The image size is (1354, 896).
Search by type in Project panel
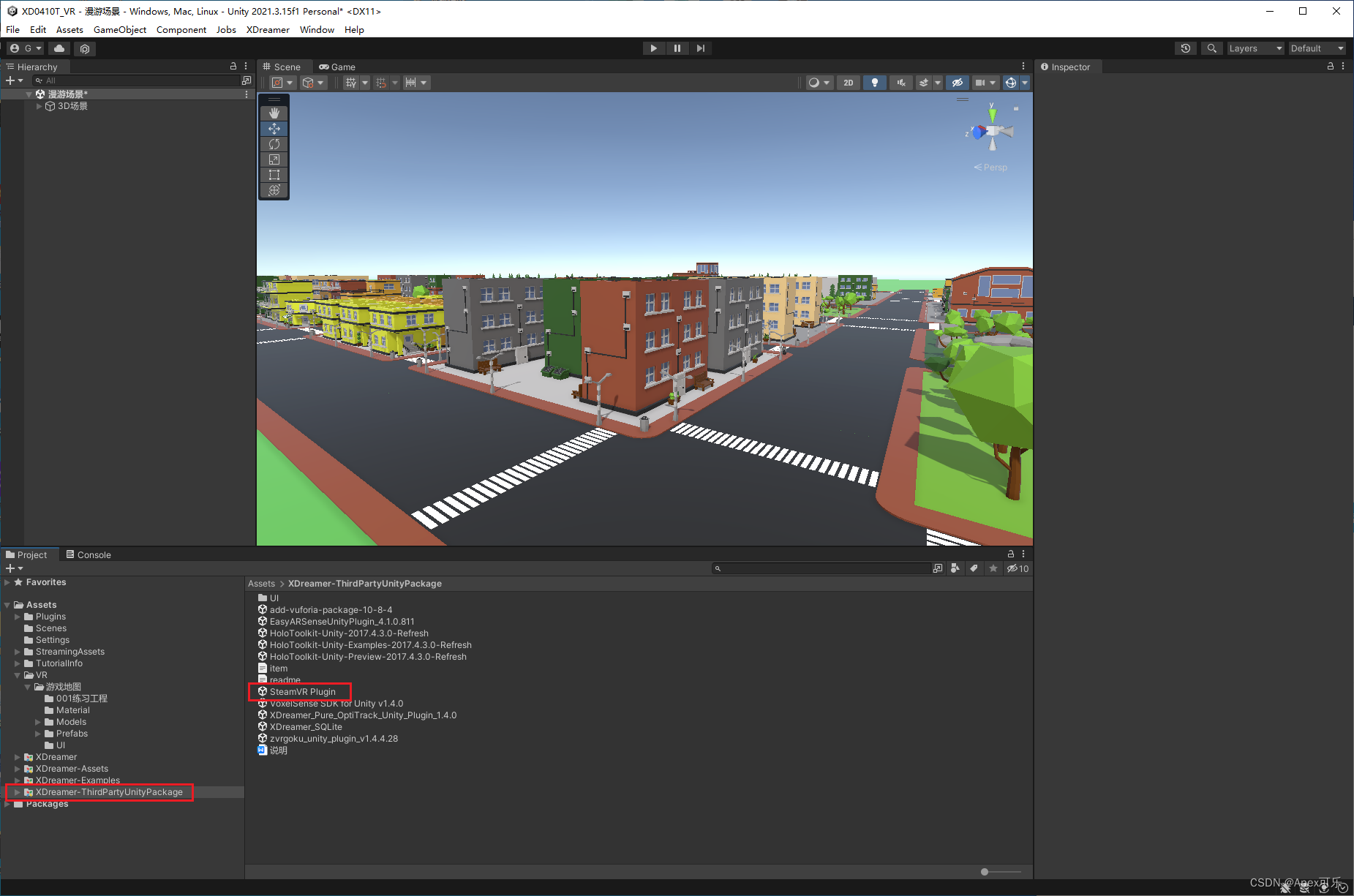pyautogui.click(x=955, y=568)
